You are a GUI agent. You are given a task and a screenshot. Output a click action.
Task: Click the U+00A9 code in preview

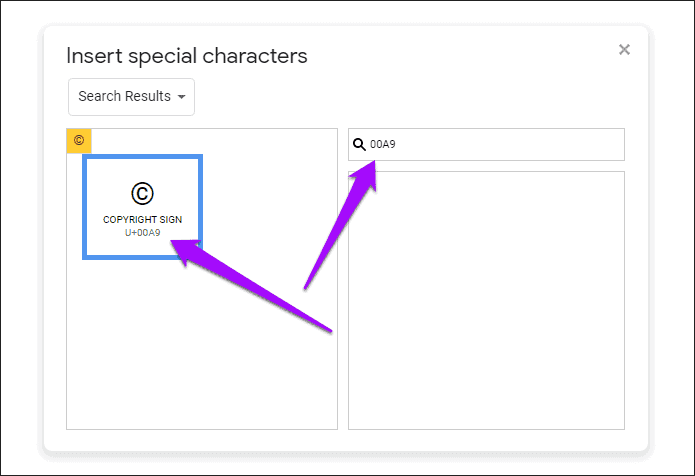point(142,233)
